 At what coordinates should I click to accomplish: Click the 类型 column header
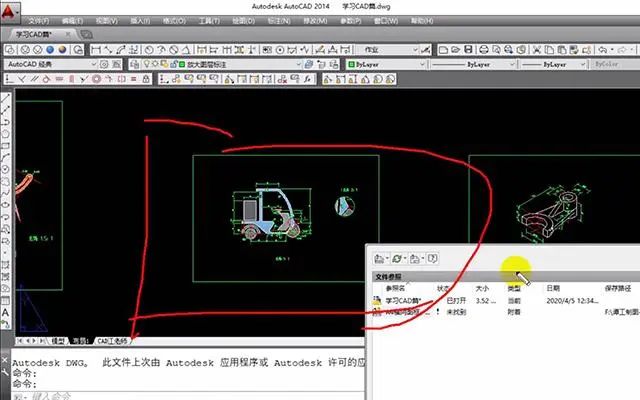[514, 288]
